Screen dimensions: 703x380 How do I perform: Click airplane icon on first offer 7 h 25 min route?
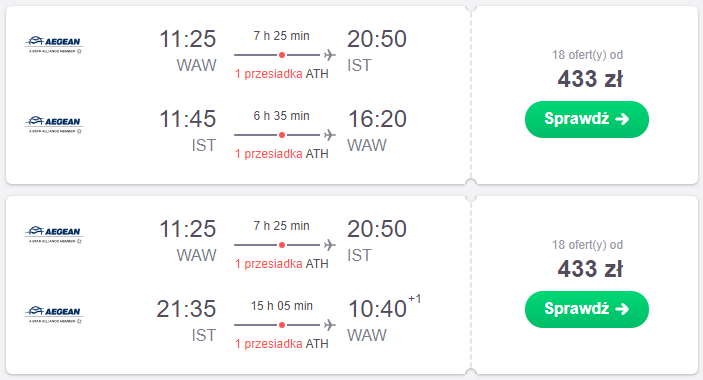click(x=330, y=55)
